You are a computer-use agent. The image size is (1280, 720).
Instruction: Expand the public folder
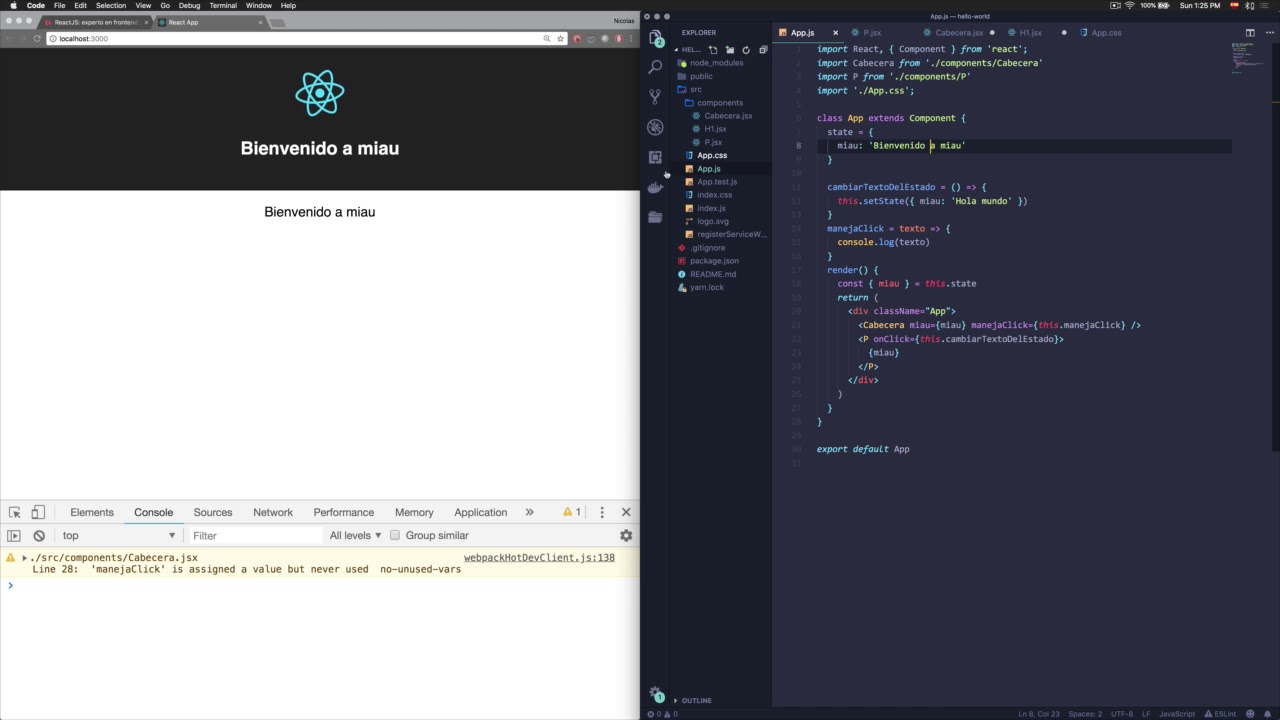coord(701,76)
